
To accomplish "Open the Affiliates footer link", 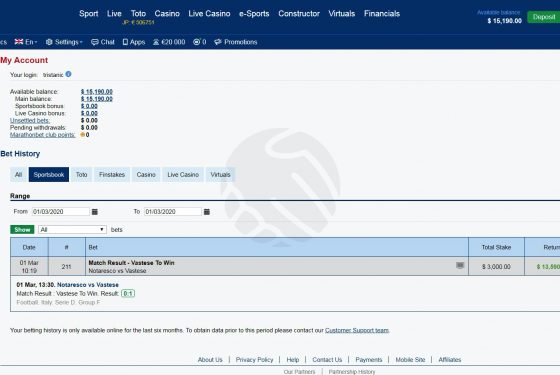I will pos(450,360).
